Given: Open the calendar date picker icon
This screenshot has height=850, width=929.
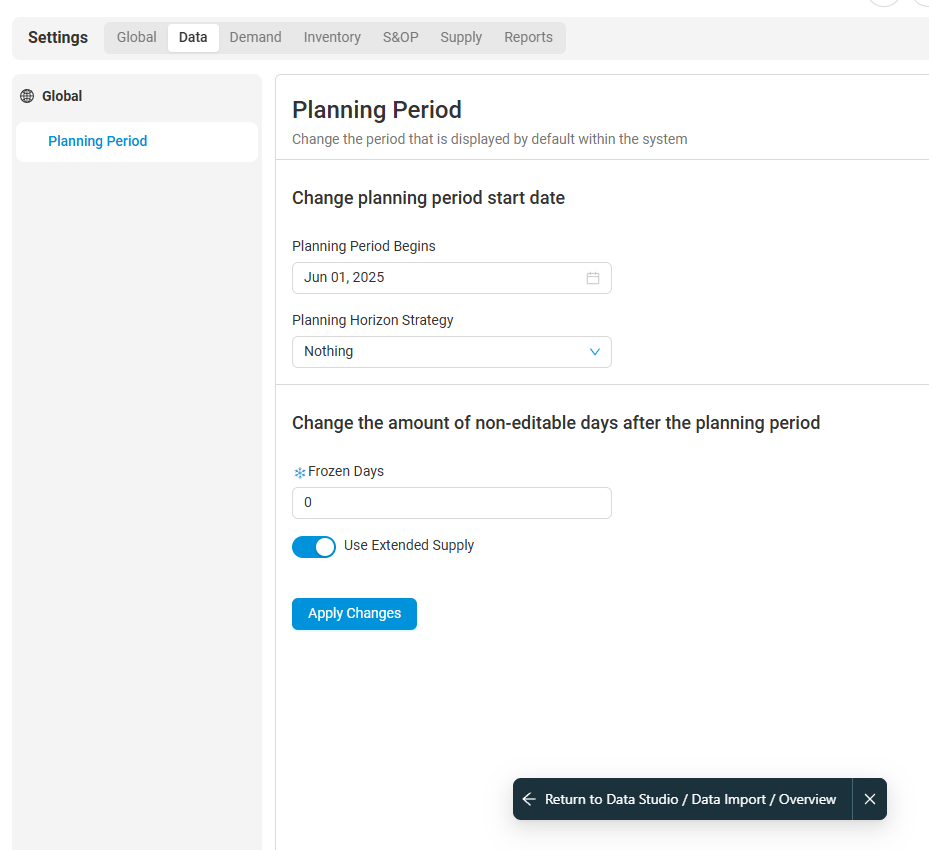Looking at the screenshot, I should point(593,278).
